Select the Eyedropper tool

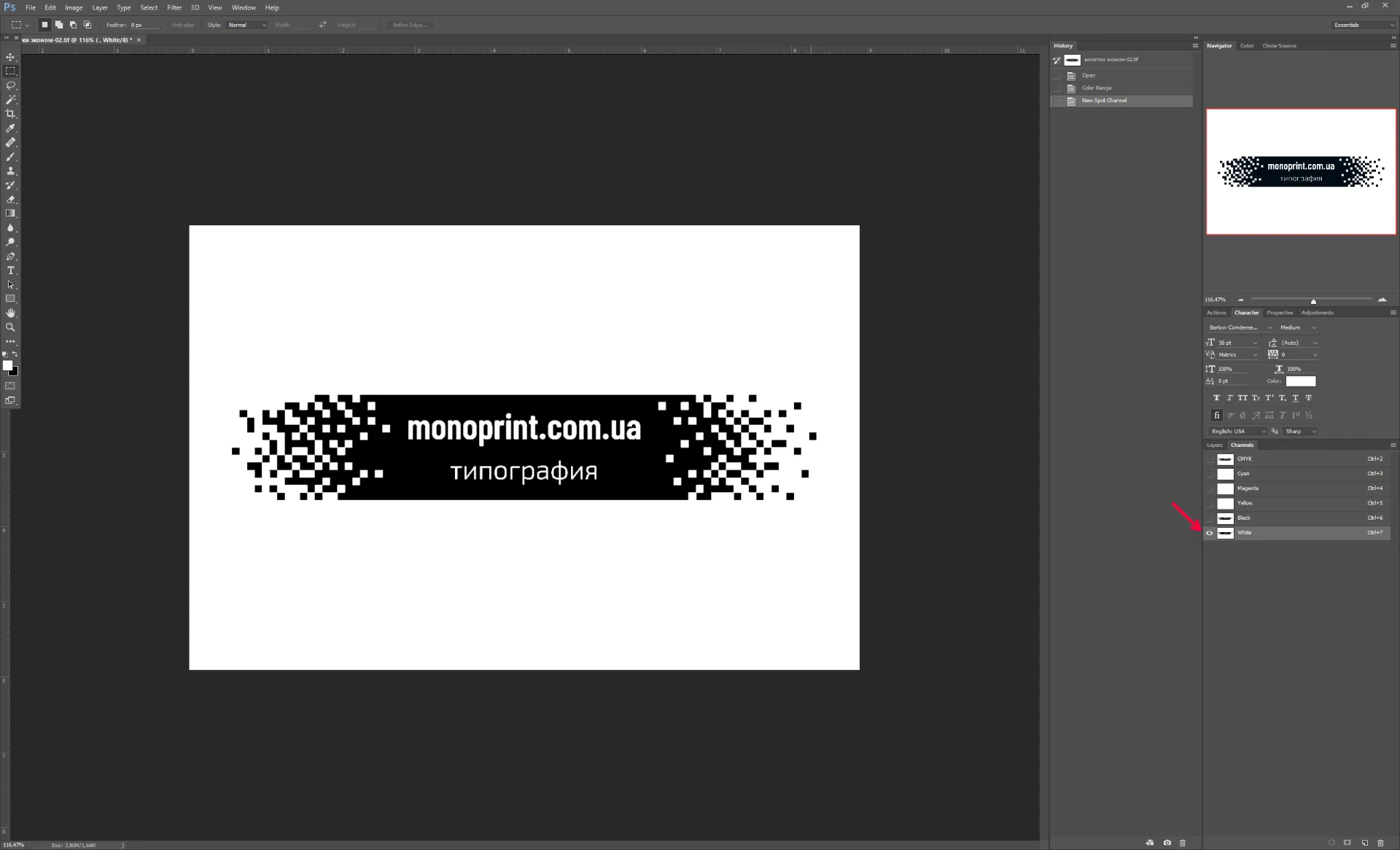[x=10, y=128]
